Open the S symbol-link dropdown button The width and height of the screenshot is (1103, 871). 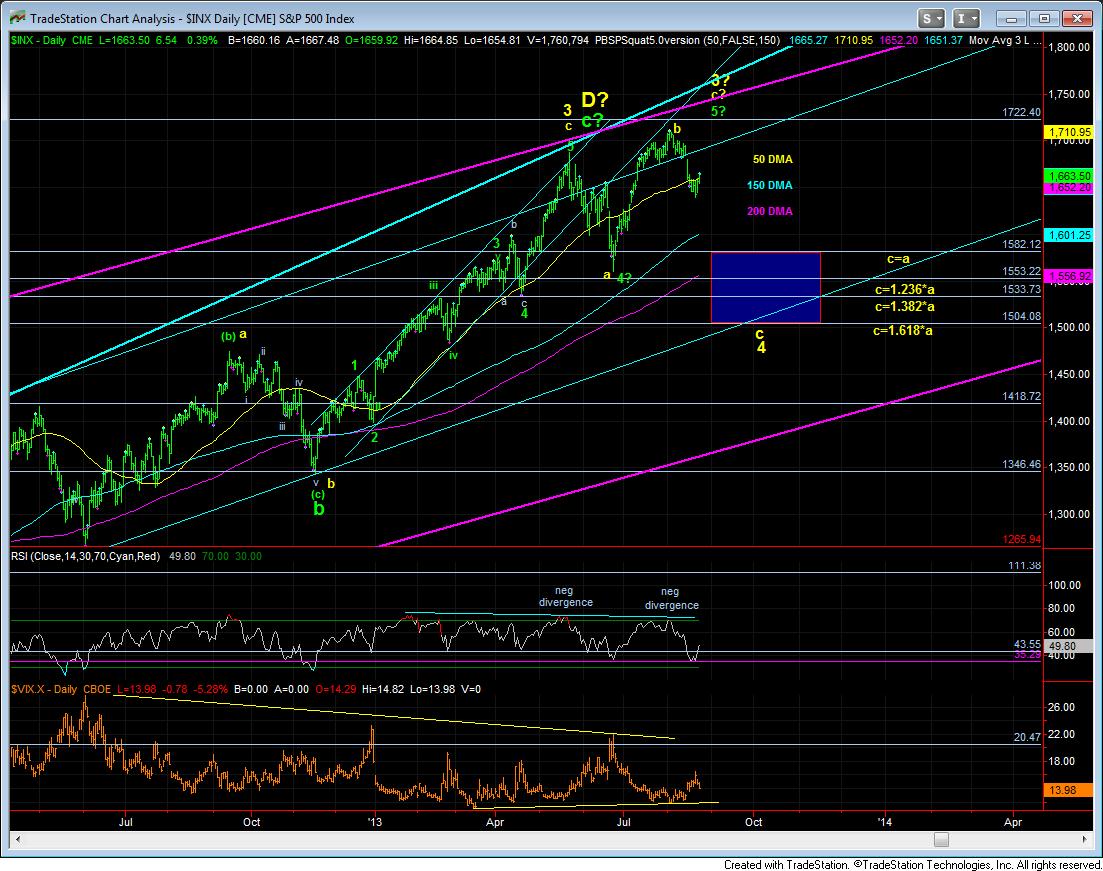(x=931, y=18)
